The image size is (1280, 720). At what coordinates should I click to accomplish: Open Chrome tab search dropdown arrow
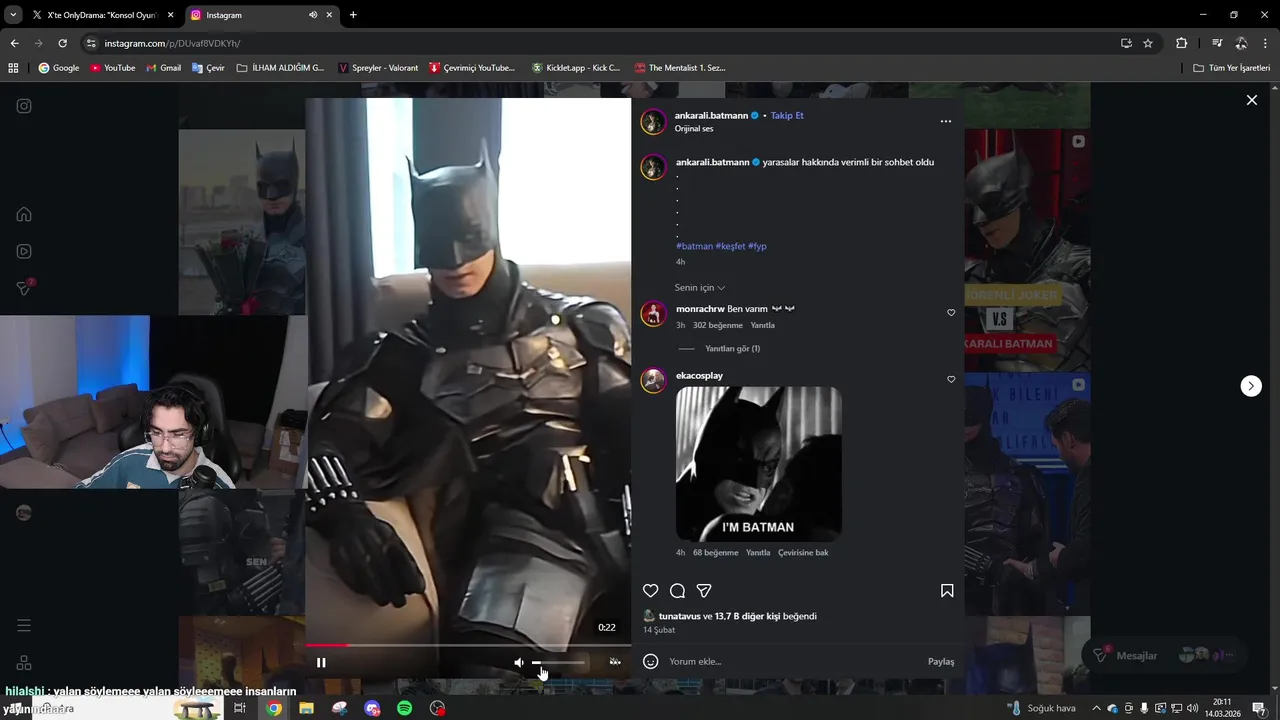pos(11,15)
